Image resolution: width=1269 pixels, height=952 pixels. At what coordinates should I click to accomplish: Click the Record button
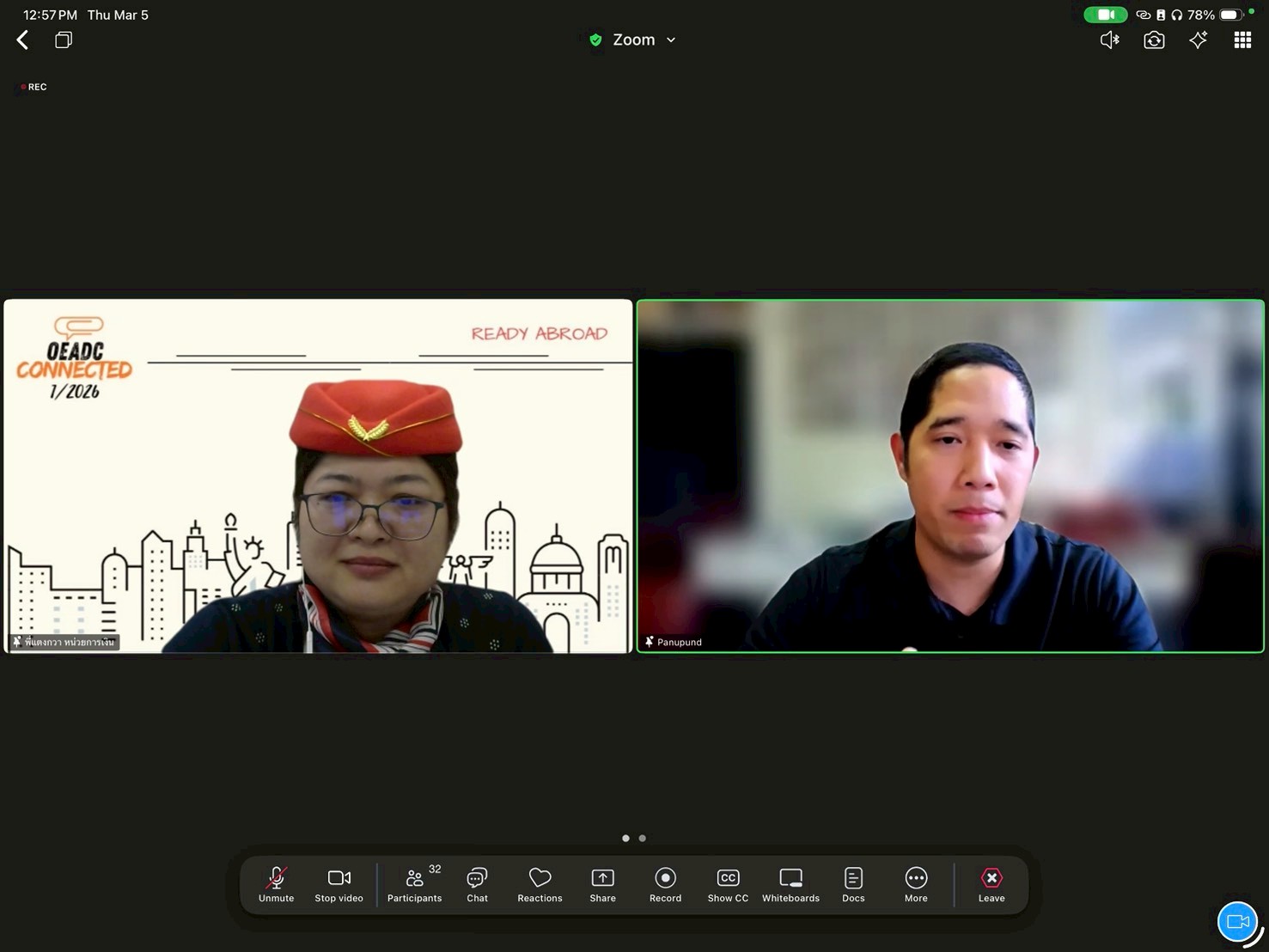coord(665,884)
